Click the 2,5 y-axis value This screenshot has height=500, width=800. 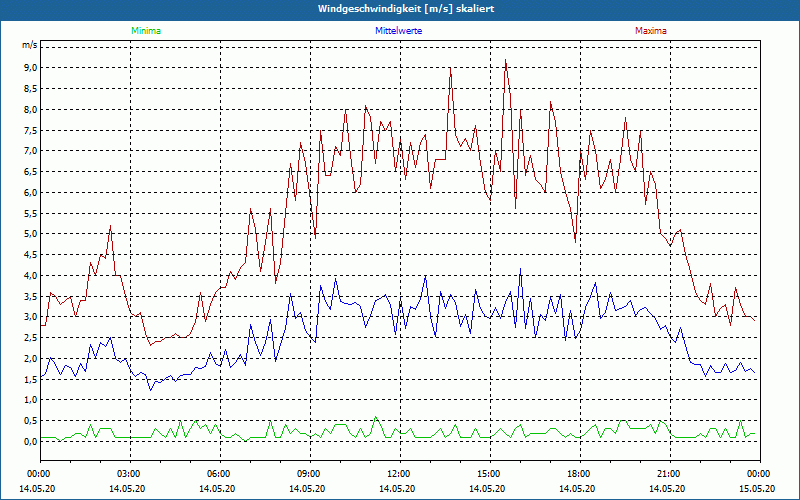31,338
